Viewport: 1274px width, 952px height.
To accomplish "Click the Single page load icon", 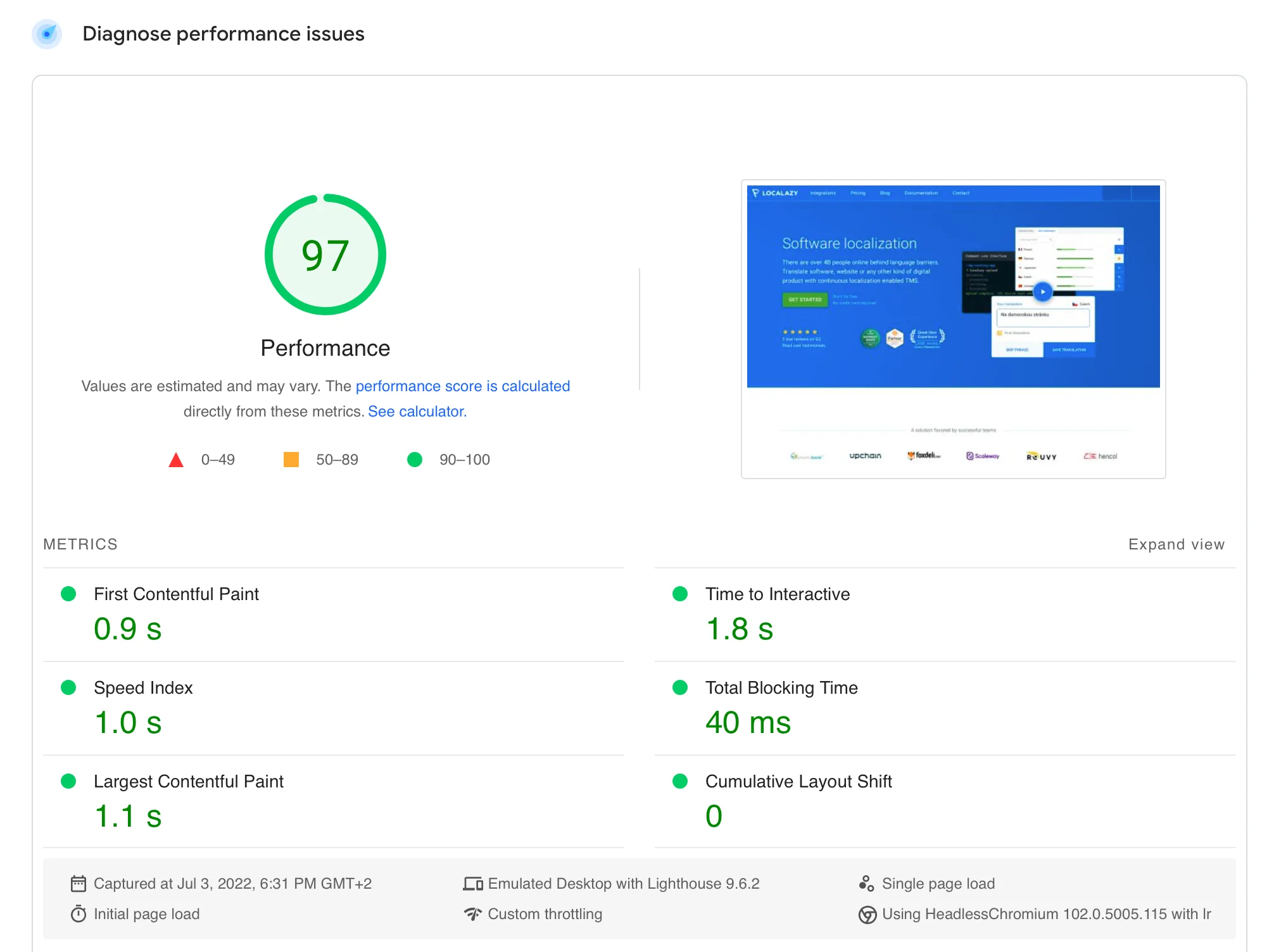I will click(866, 884).
